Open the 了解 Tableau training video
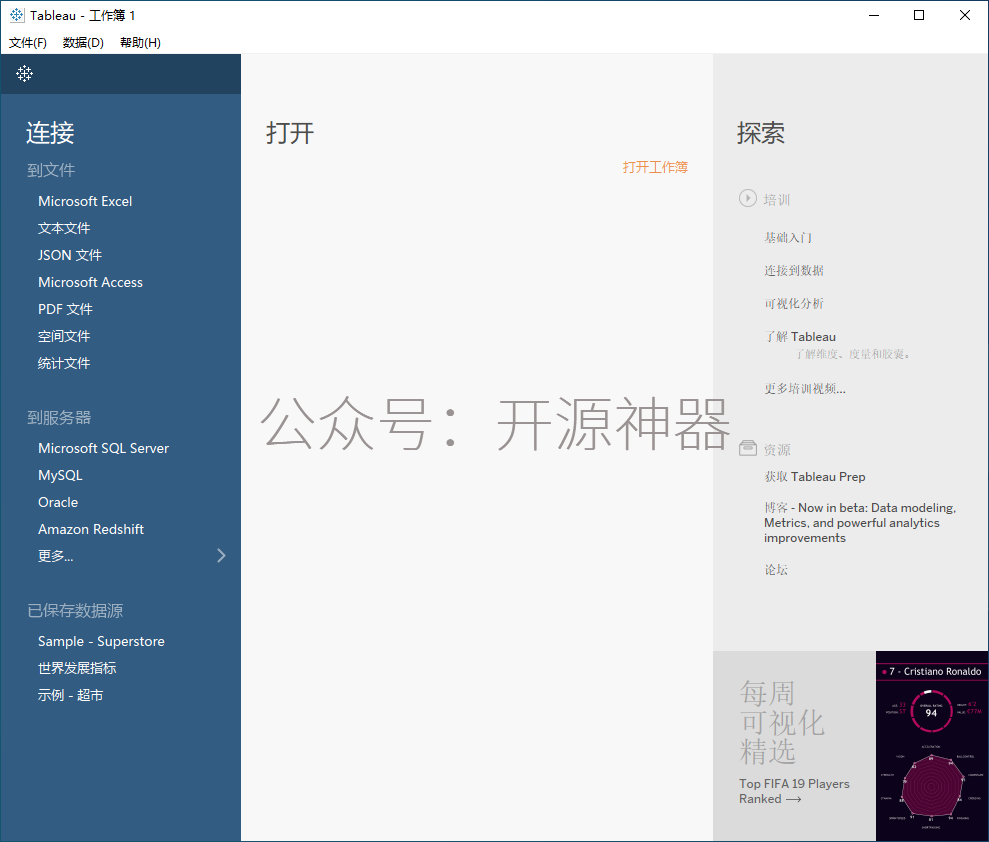 (x=800, y=337)
